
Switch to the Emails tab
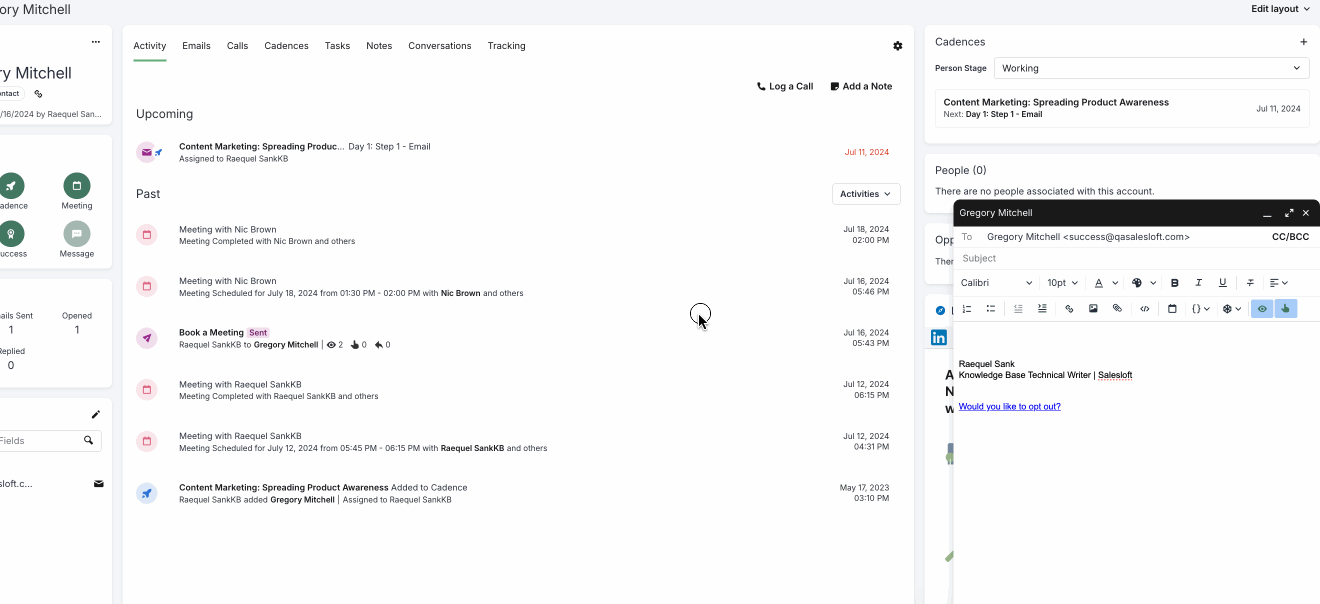coord(196,46)
